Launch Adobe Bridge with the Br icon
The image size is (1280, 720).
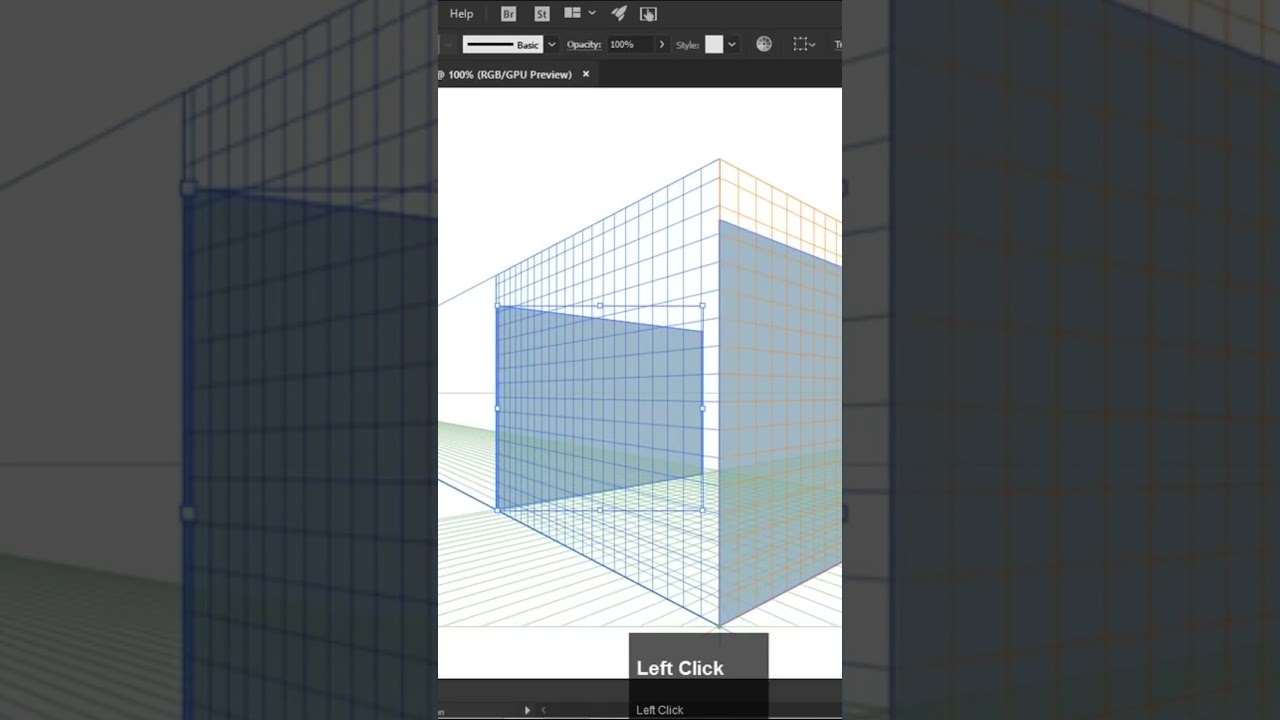[508, 14]
